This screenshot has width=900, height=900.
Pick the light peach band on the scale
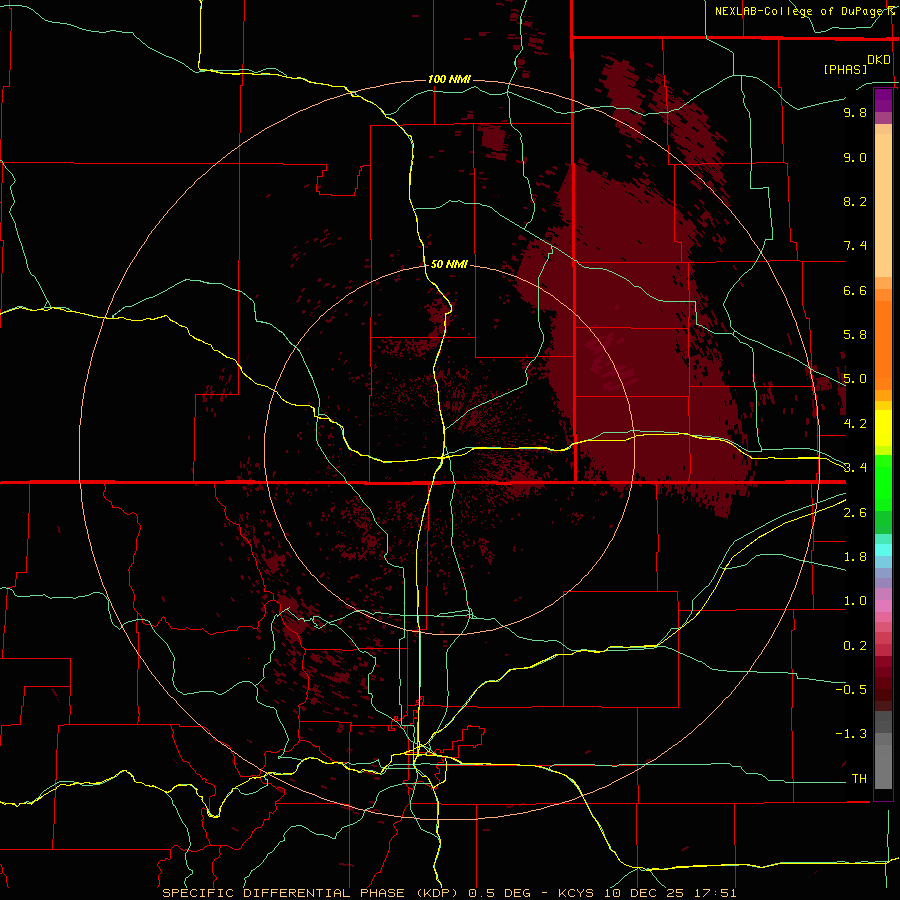883,205
